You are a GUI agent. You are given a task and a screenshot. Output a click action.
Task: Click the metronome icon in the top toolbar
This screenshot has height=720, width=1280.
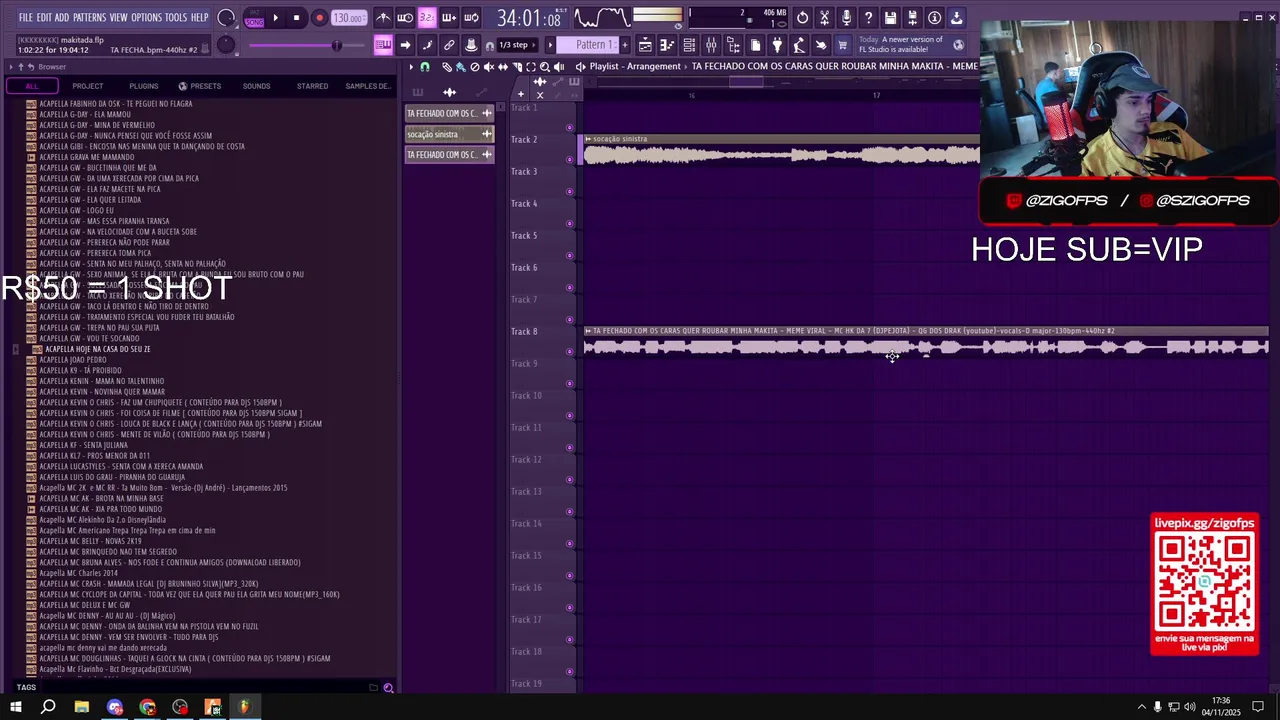tap(383, 18)
